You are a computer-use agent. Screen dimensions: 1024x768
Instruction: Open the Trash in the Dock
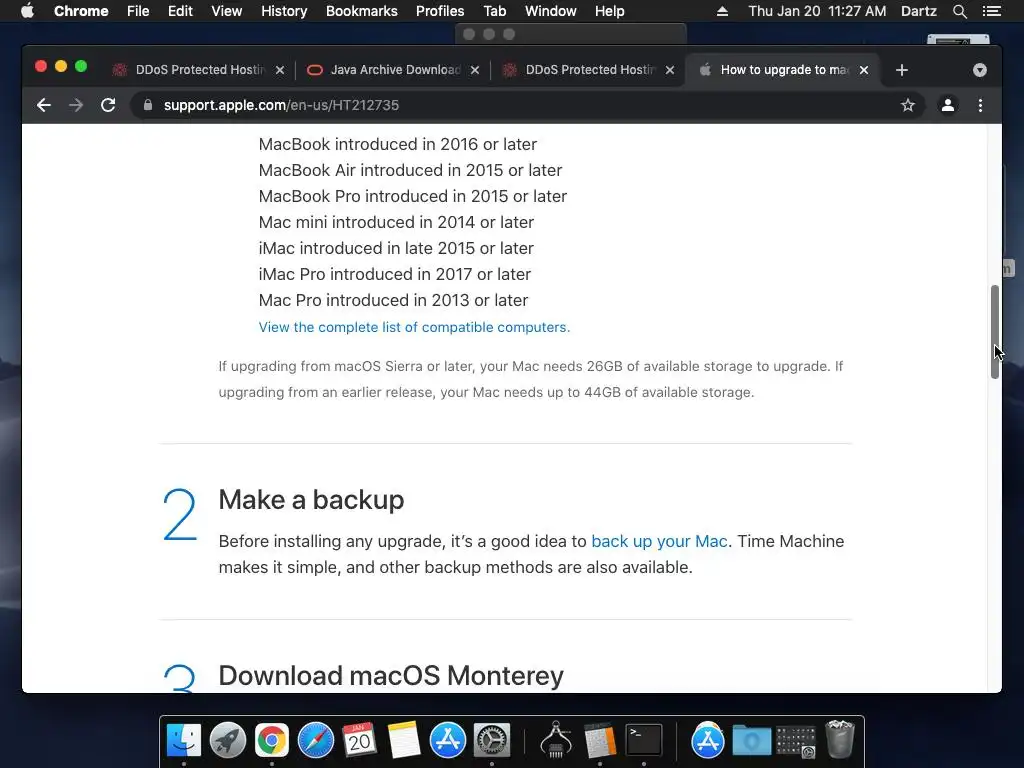840,739
